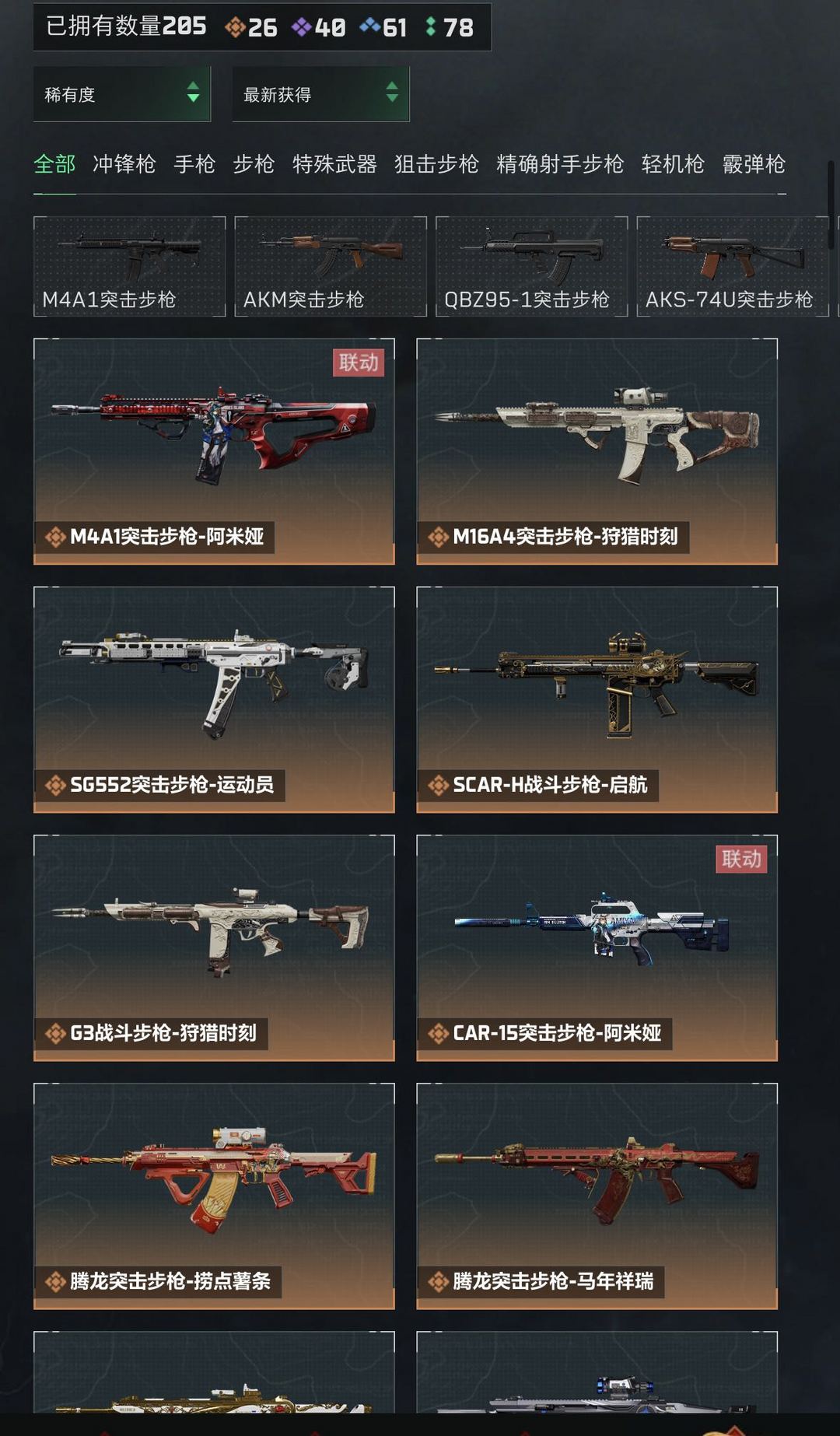
Task: Select the 霰弹枪 category tab
Action: [754, 164]
